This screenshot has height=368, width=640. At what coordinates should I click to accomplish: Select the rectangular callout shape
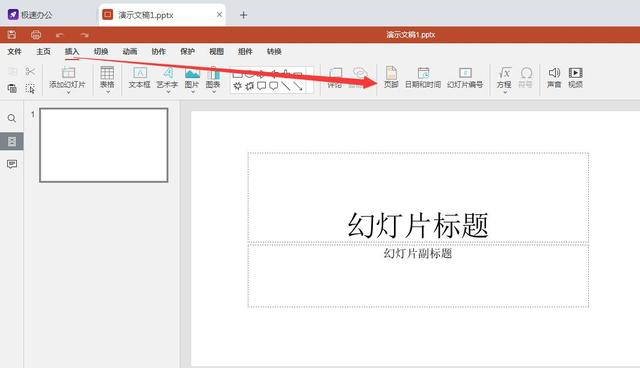[x=262, y=86]
